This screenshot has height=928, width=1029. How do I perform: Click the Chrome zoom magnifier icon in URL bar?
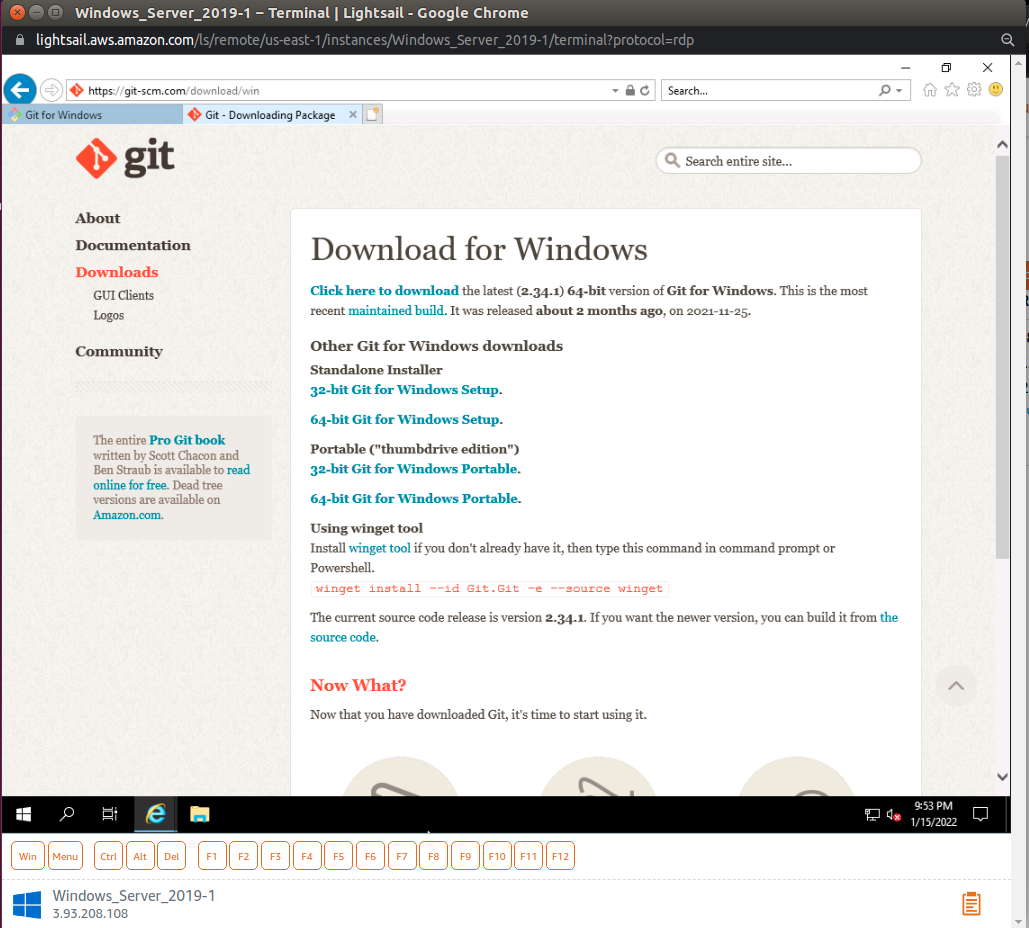coord(1007,39)
